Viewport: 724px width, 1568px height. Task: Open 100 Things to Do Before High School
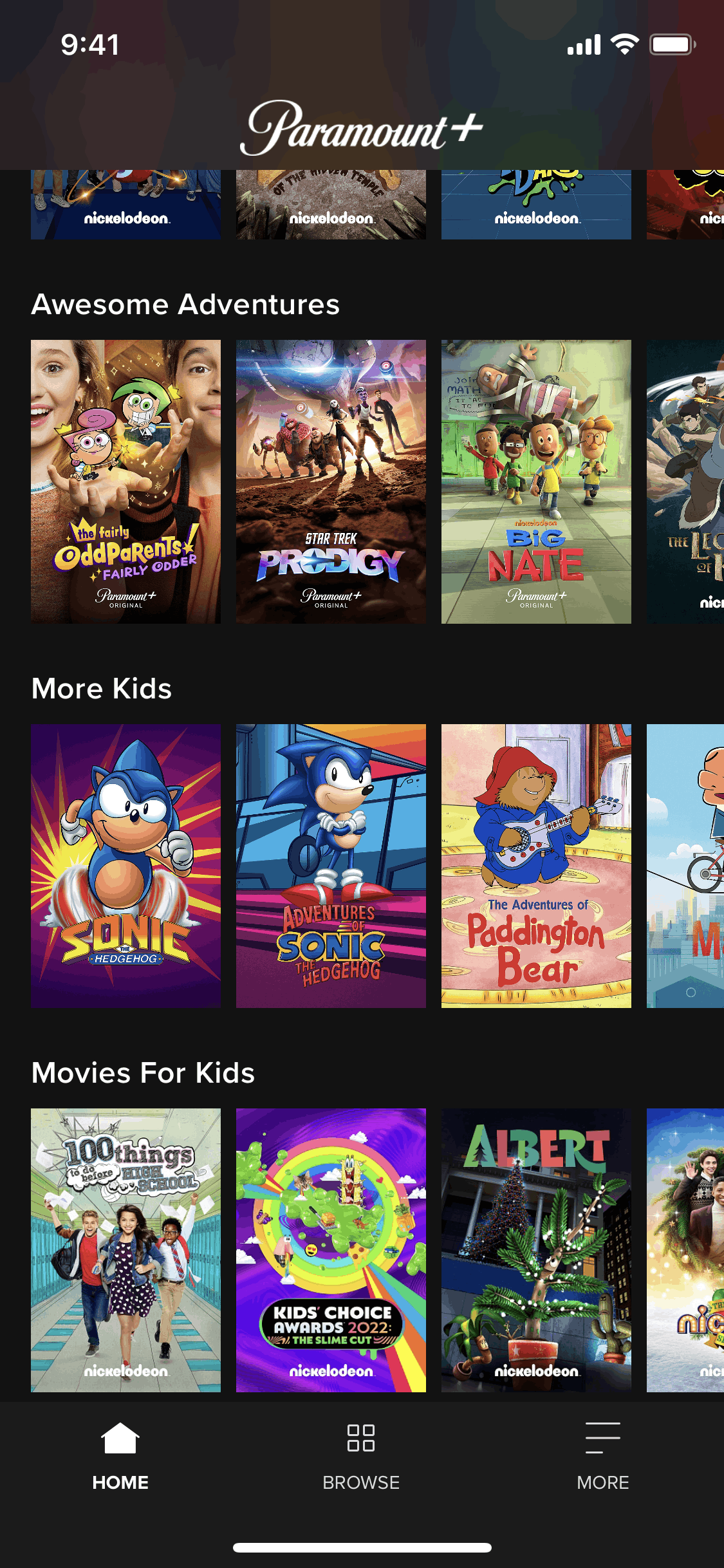[125, 1250]
